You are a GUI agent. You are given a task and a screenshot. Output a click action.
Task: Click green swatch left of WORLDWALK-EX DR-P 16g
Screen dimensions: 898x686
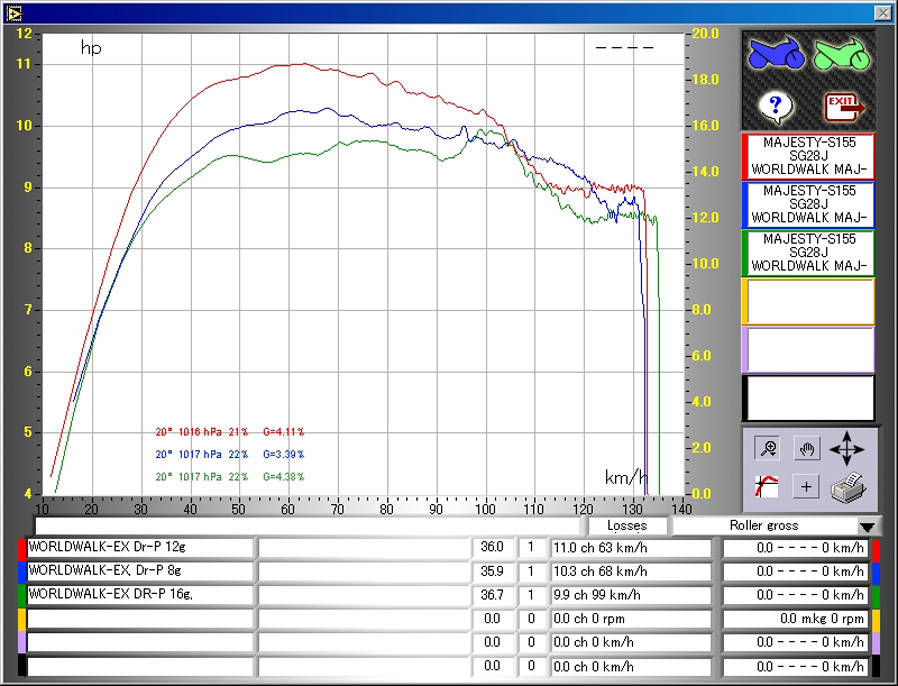click(22, 595)
